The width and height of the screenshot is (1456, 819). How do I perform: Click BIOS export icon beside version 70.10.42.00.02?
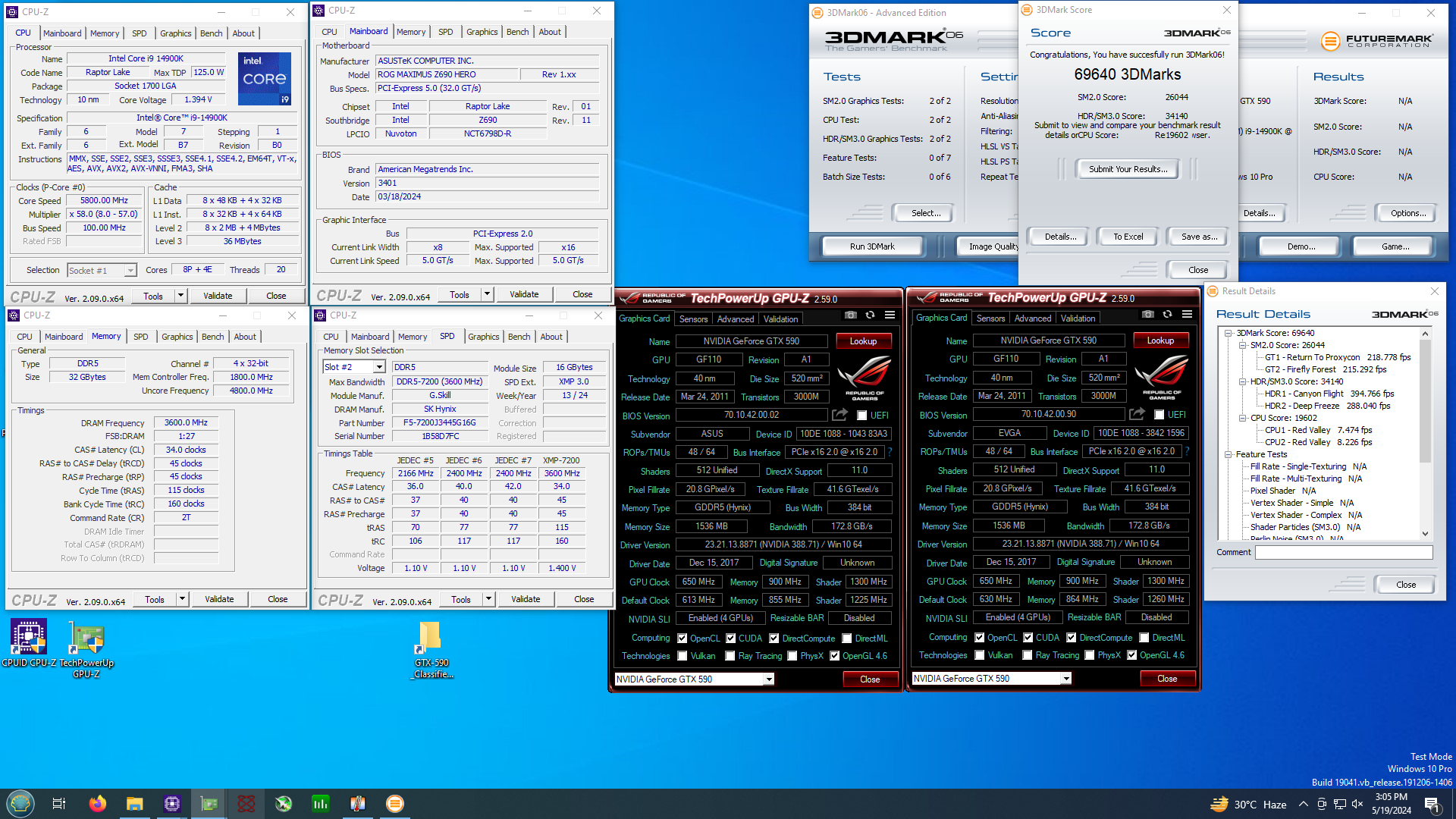[x=839, y=415]
